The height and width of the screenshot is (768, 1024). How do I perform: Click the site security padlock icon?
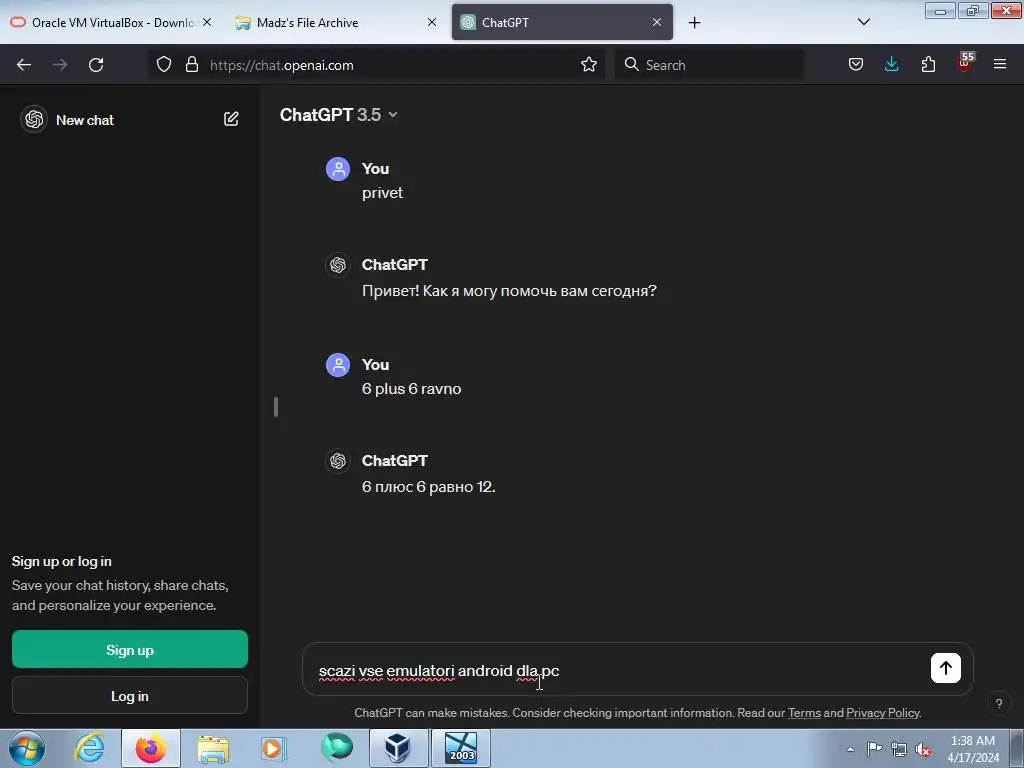coord(191,65)
